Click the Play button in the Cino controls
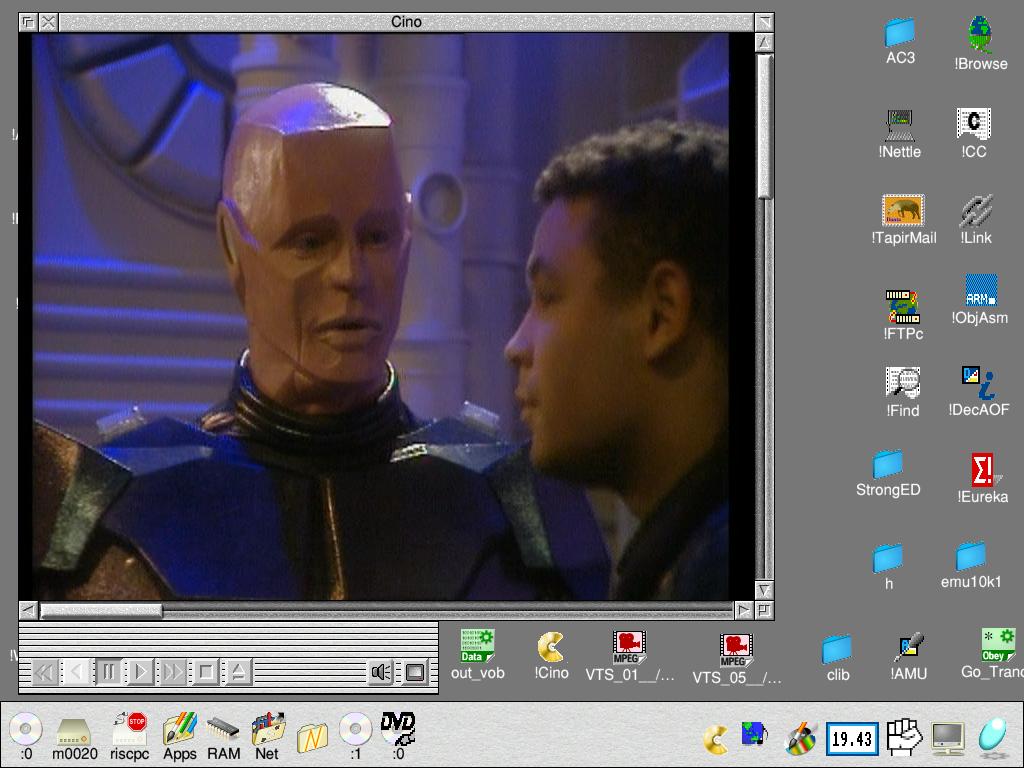This screenshot has width=1024, height=768. click(x=141, y=671)
